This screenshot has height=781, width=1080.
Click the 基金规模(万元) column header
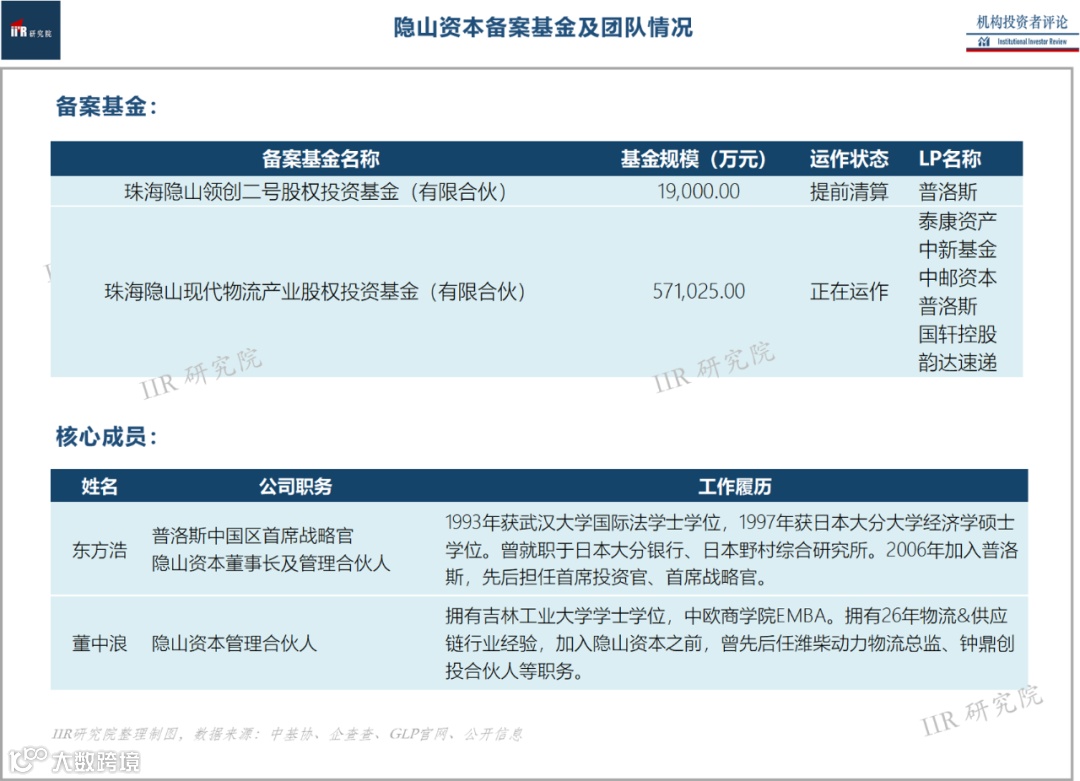693,159
